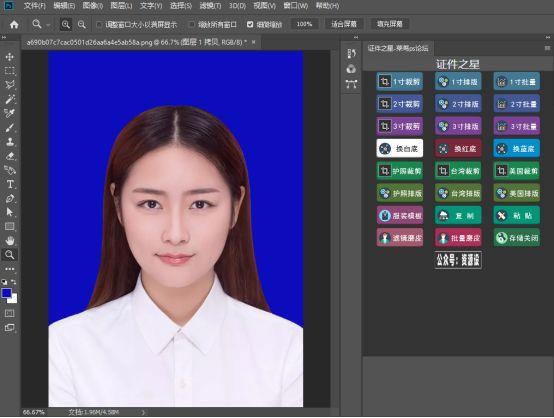
Task: Open the zoom tool preset dropdown arrow
Action: (x=48, y=25)
